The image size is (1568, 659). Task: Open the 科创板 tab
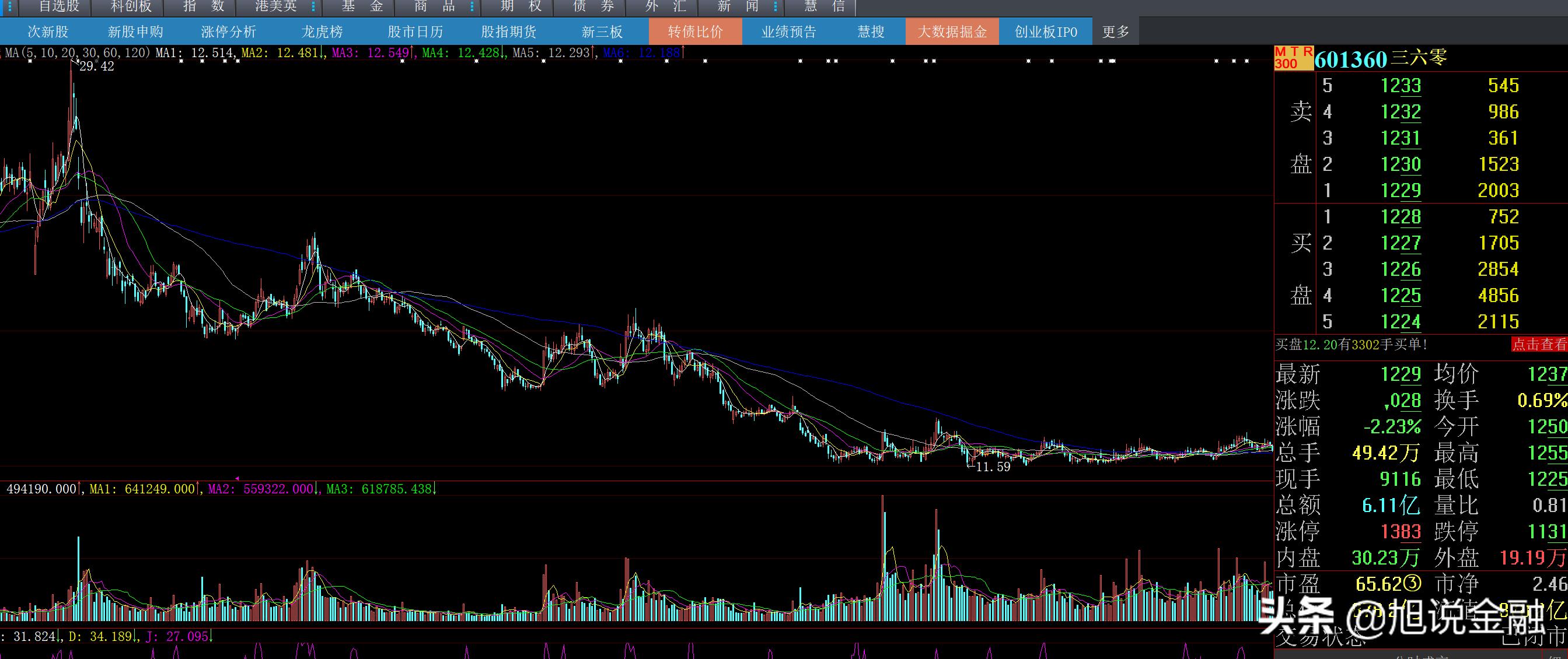coord(131,6)
